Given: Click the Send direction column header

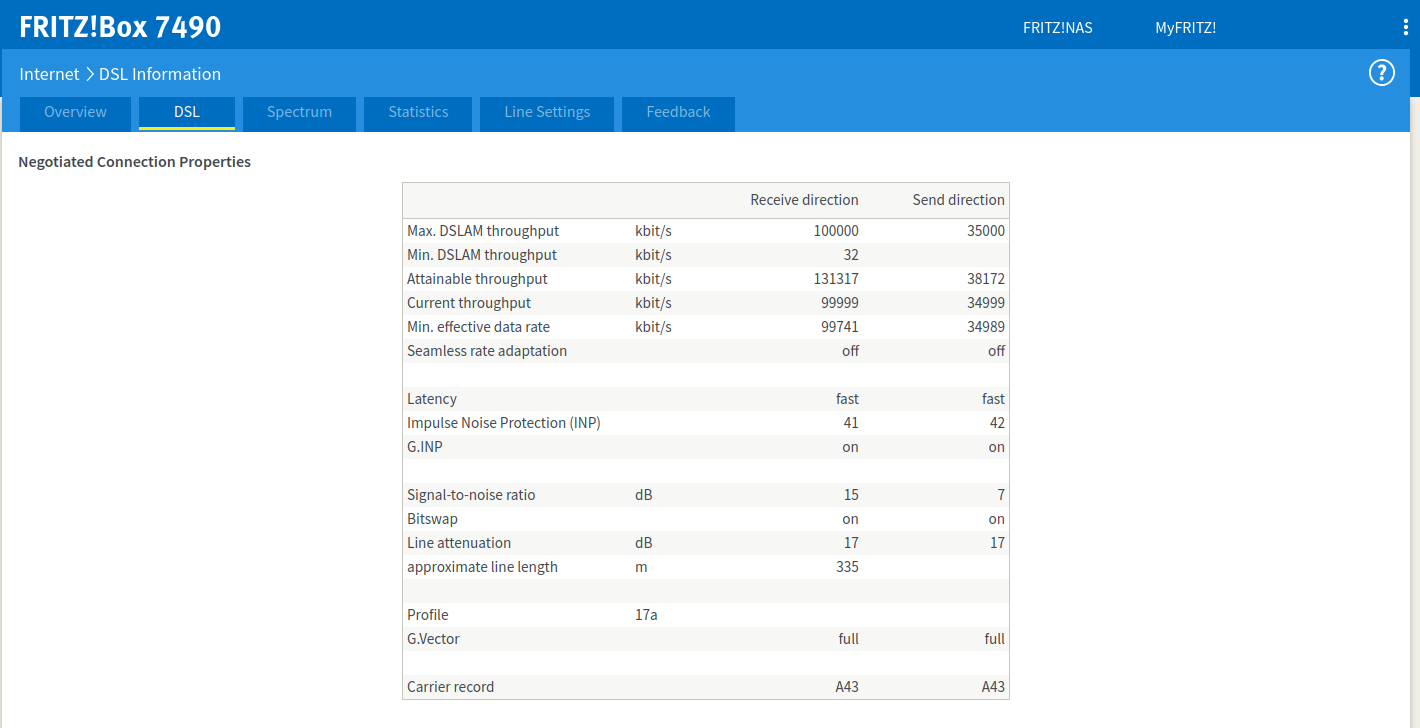Looking at the screenshot, I should [x=958, y=200].
